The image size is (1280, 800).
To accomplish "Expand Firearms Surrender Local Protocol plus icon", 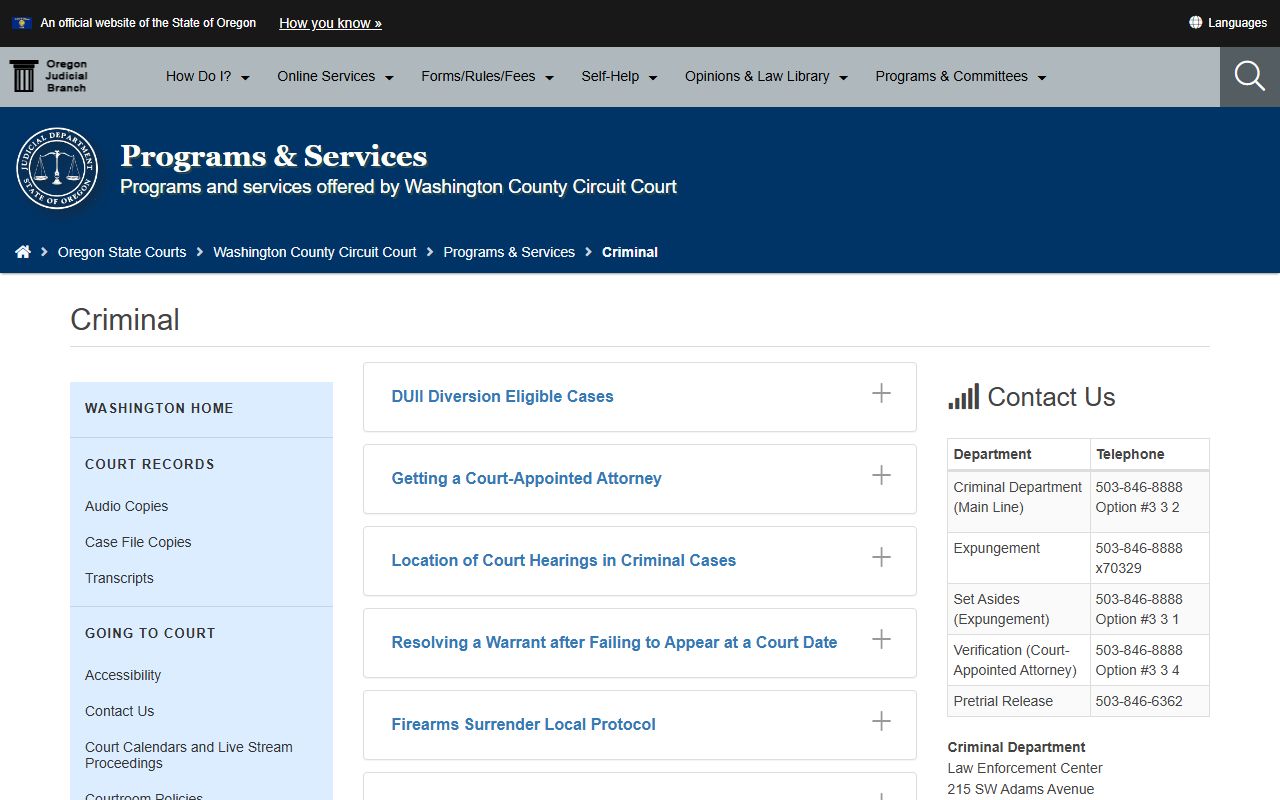I will pyautogui.click(x=881, y=721).
